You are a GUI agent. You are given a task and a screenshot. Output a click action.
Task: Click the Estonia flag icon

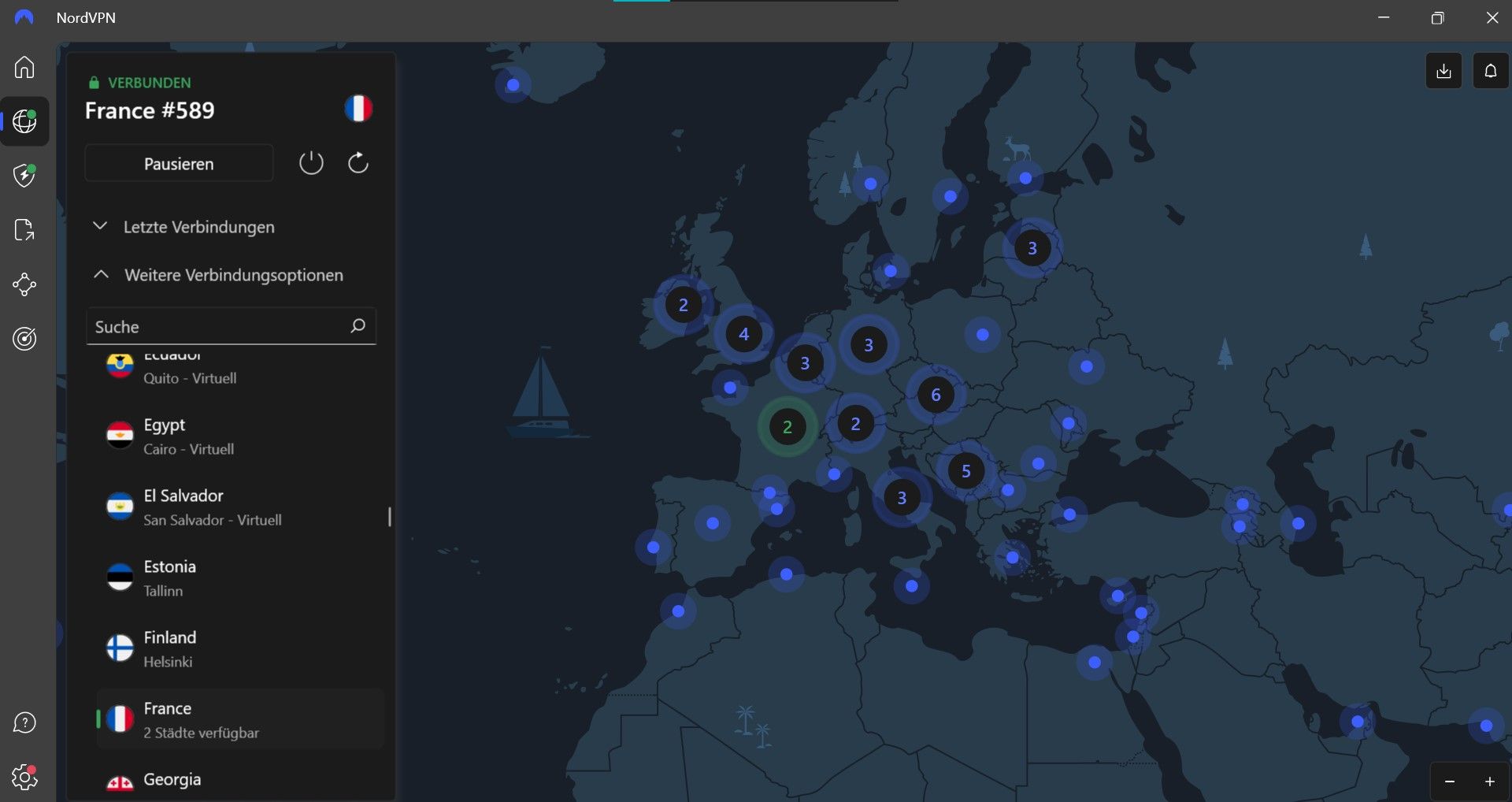(120, 577)
